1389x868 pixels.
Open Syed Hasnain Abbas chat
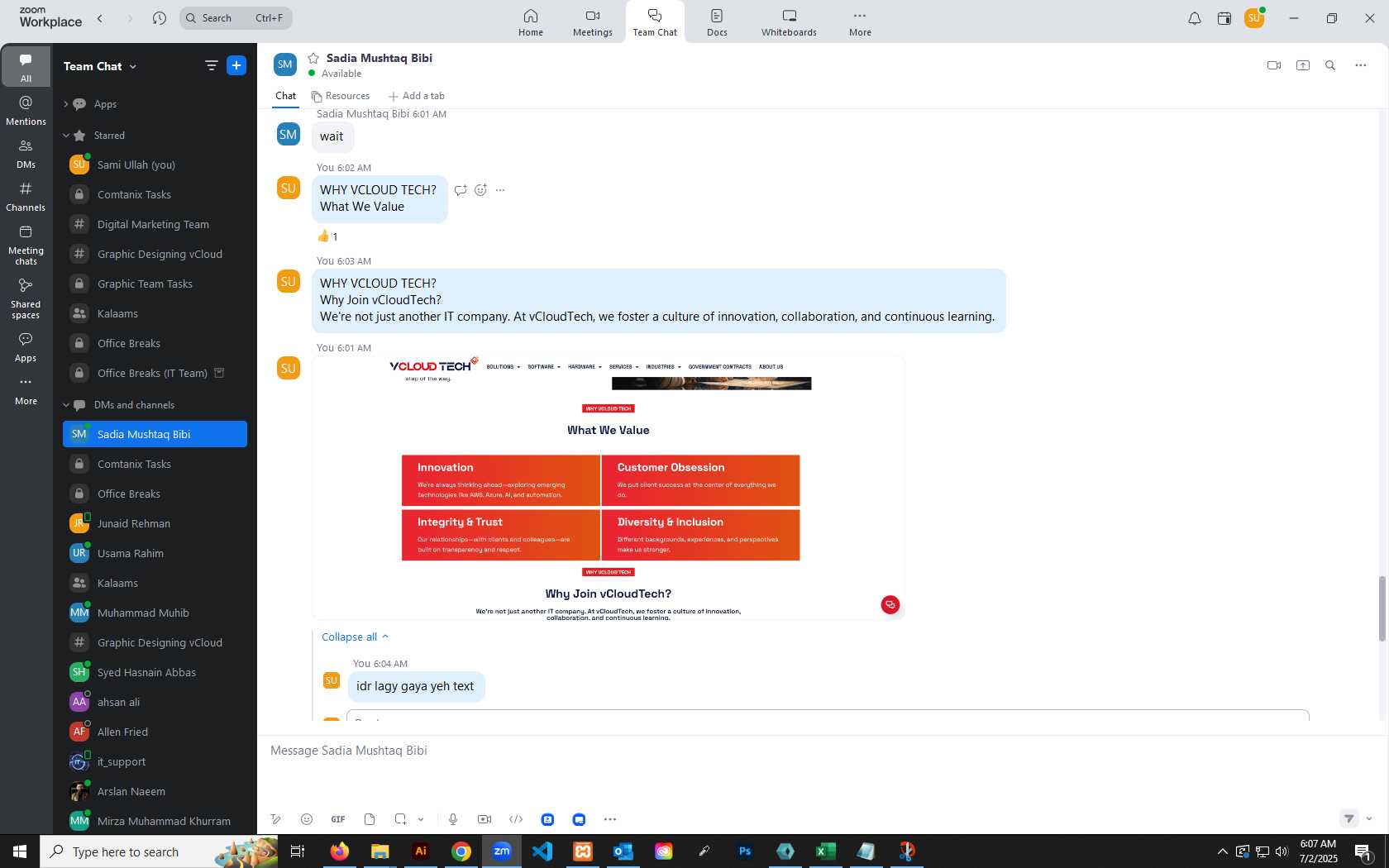click(x=155, y=672)
